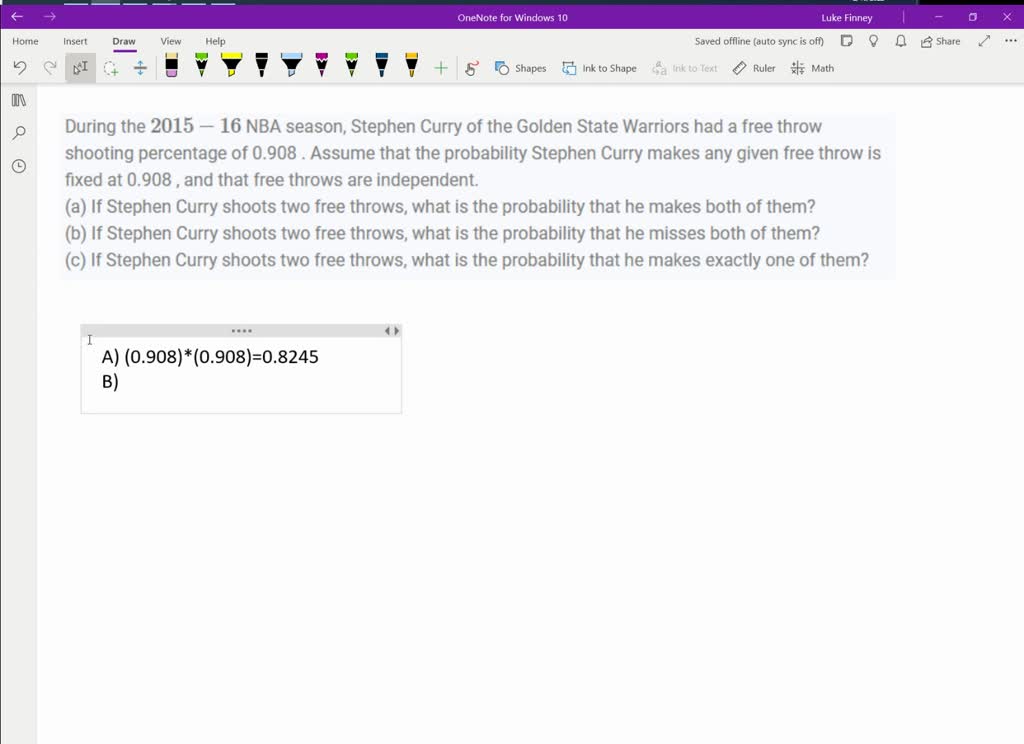1024x744 pixels.
Task: Go forward with the right arrow
Action: (x=50, y=16)
